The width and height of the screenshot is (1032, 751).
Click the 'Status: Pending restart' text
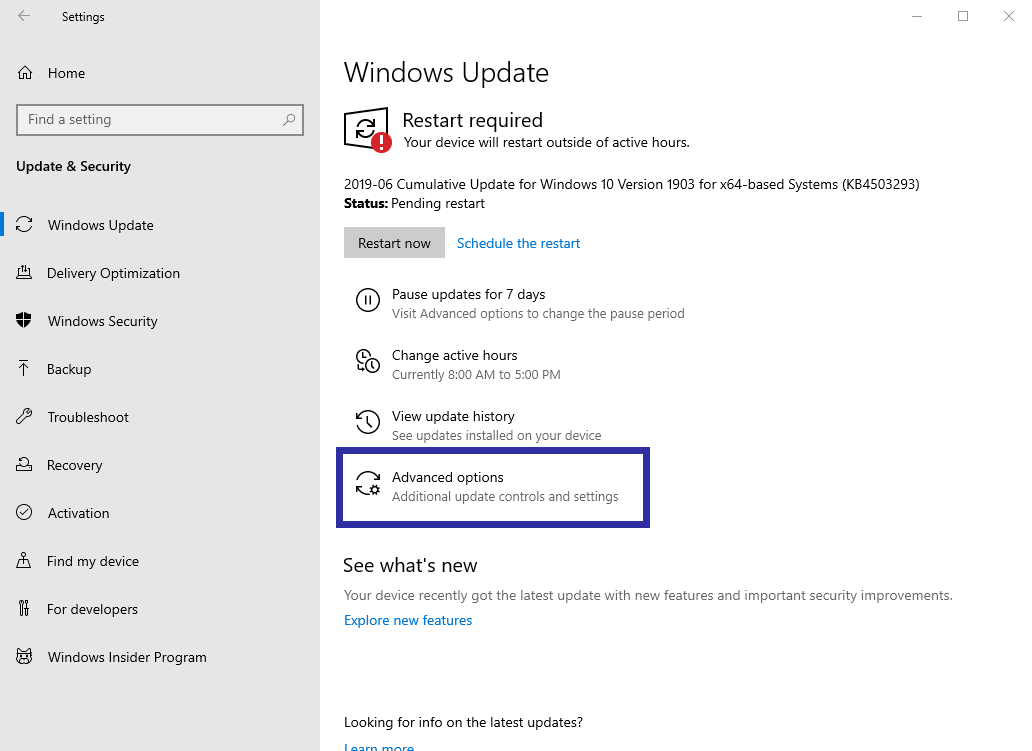pyautogui.click(x=414, y=203)
